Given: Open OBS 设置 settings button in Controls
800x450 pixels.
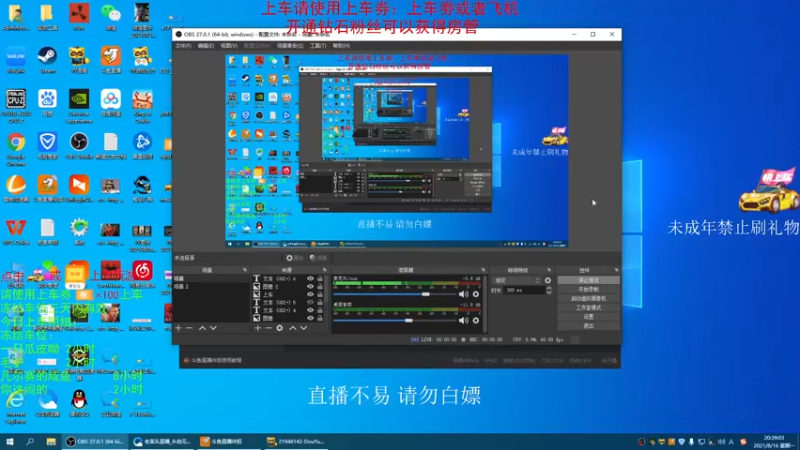Looking at the screenshot, I should (588, 317).
